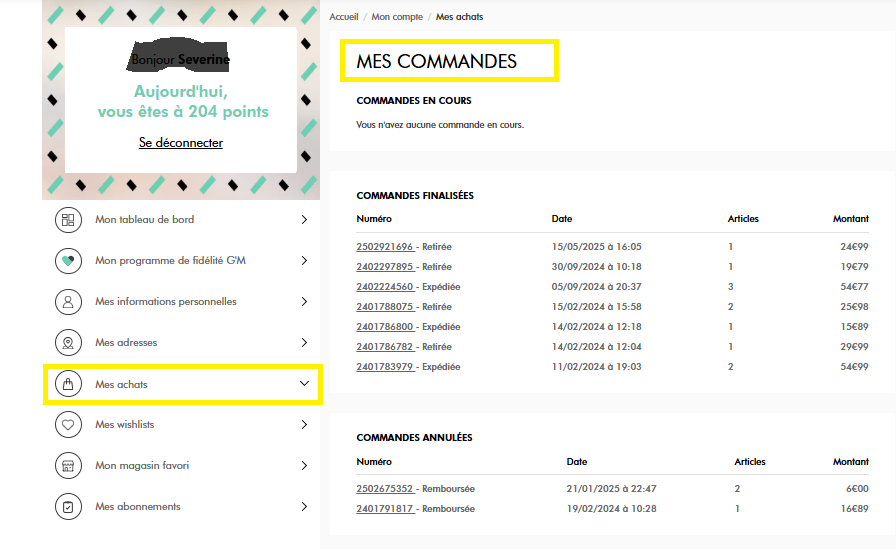Click the date 19/02/2024 à 10:28

click(x=611, y=509)
